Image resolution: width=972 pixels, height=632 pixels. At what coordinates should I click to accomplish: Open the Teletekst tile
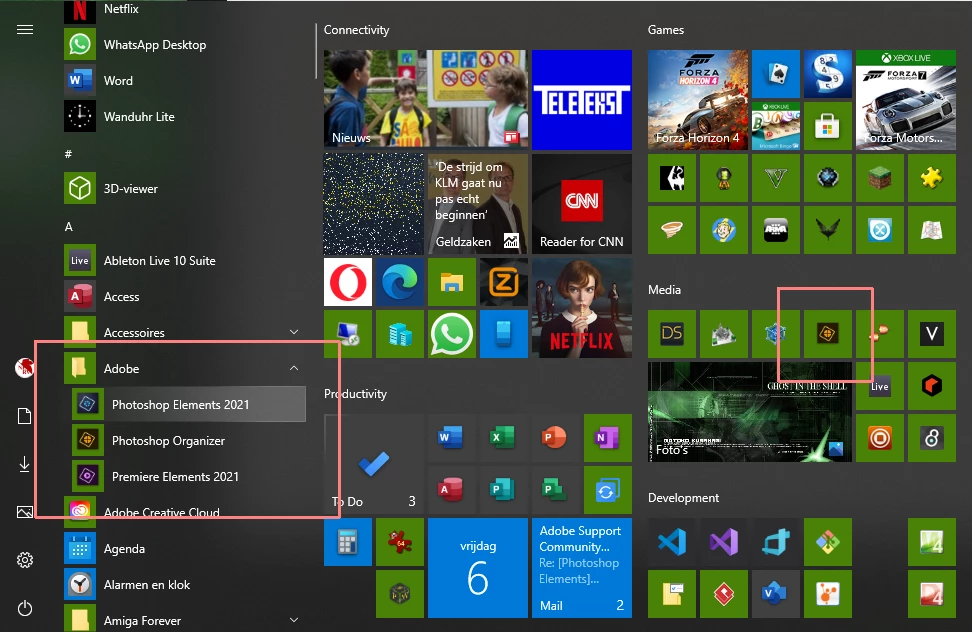[x=582, y=100]
